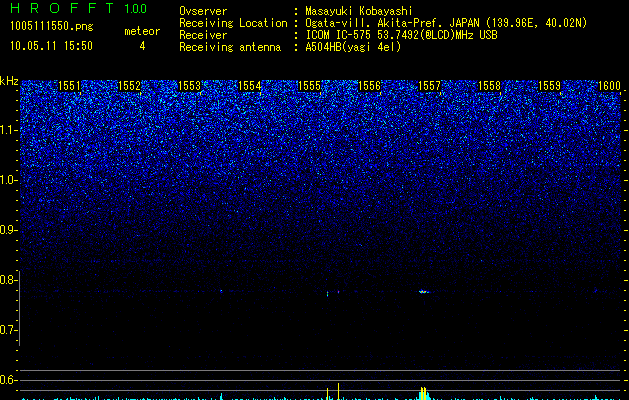Click the 1.0 kHz frequency tick label
Image resolution: width=629 pixels, height=400 pixels.
[8, 180]
